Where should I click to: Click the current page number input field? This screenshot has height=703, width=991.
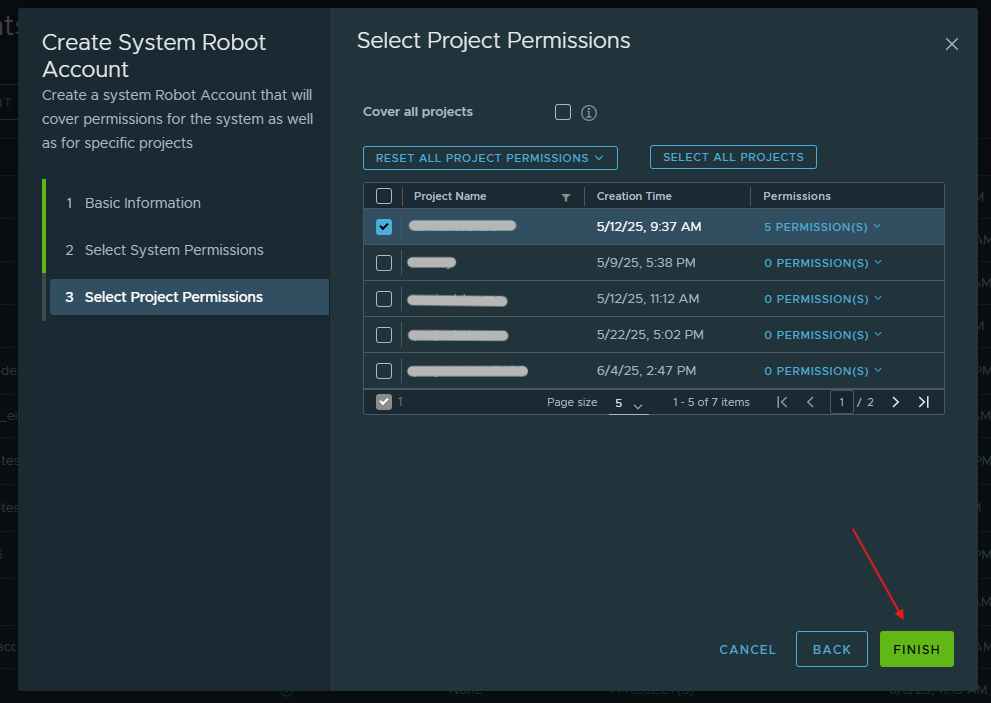(842, 402)
